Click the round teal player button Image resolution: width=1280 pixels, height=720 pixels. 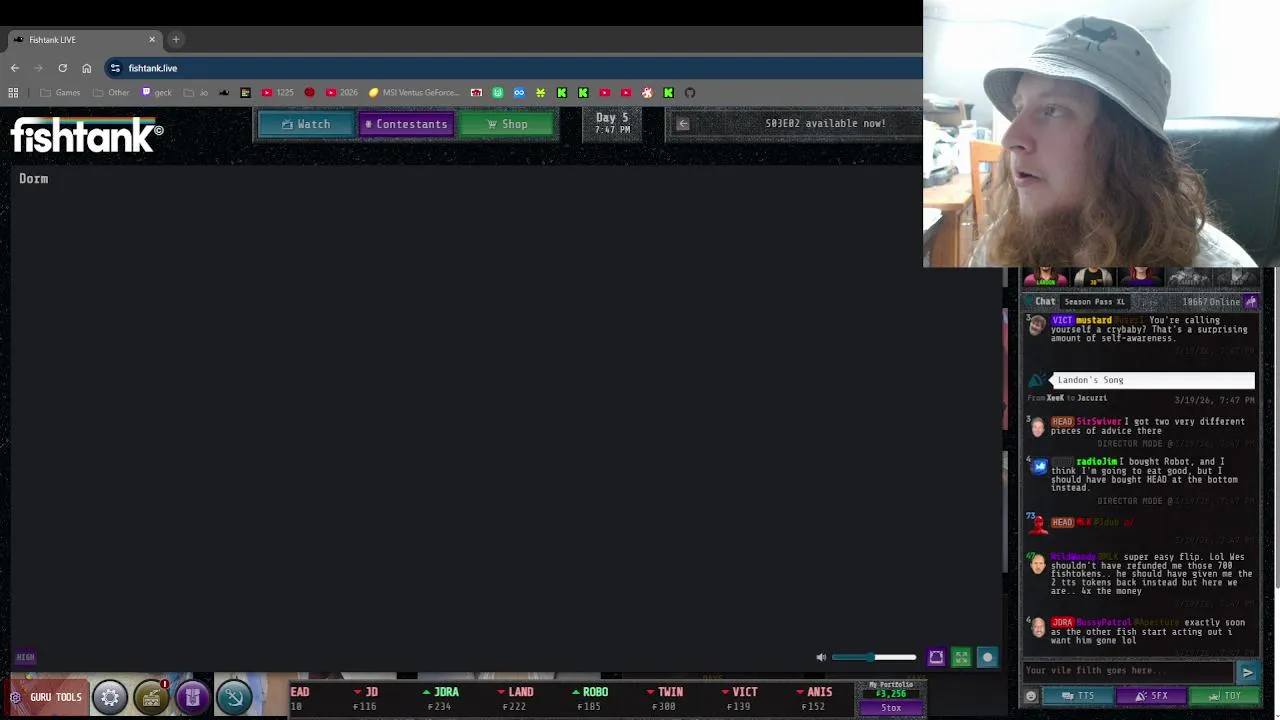pos(987,657)
